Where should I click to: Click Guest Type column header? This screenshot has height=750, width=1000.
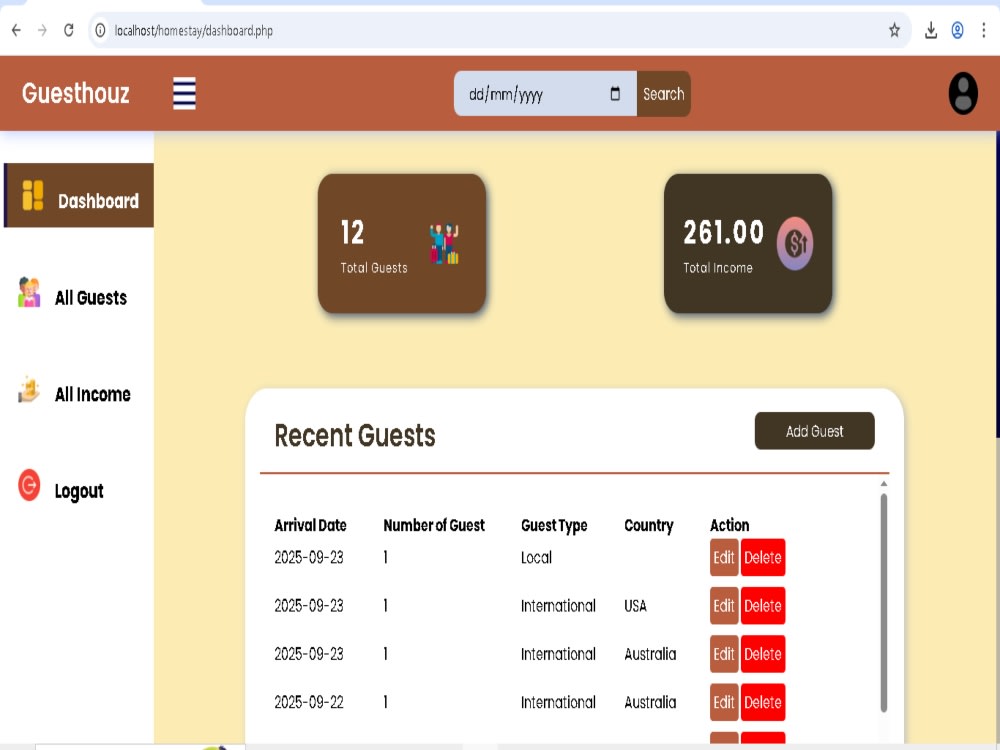click(554, 526)
